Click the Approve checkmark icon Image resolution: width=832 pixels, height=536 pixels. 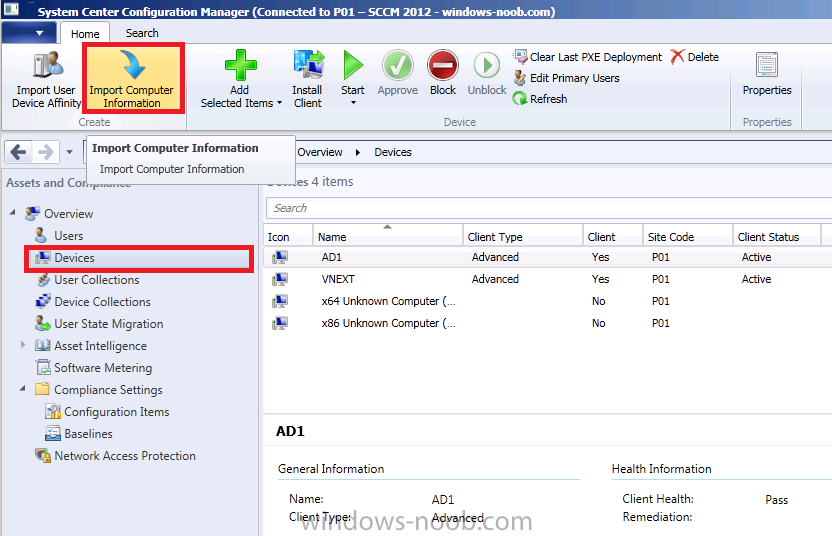(397, 65)
